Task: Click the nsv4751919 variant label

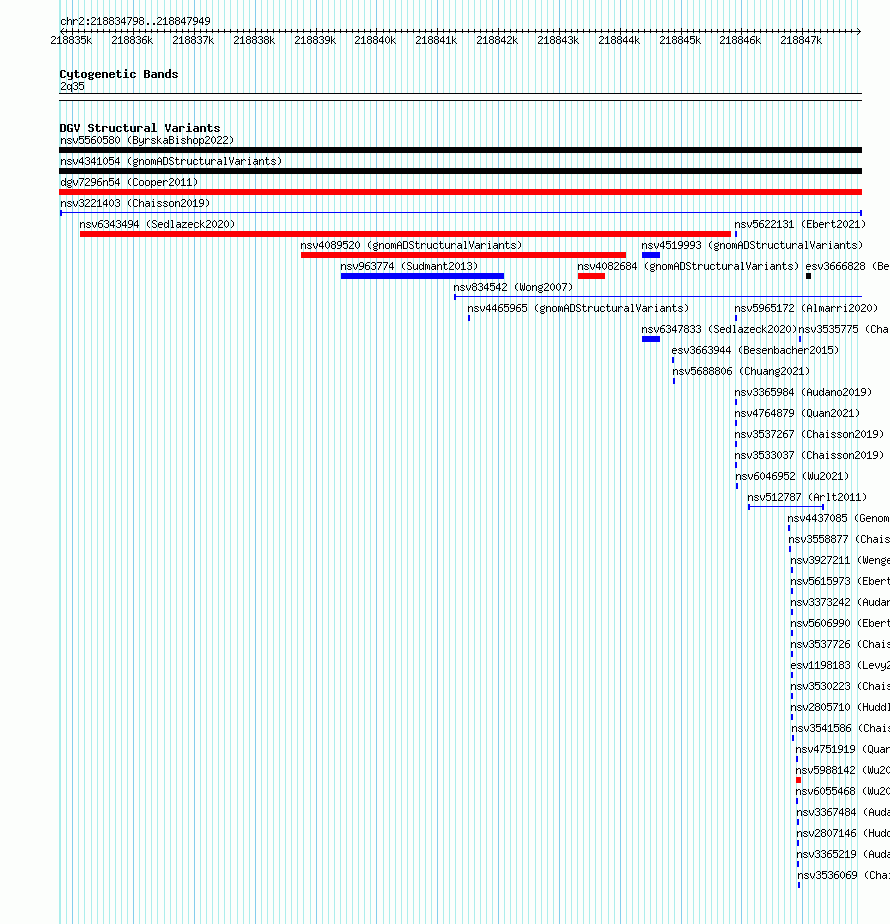Action: click(x=842, y=750)
